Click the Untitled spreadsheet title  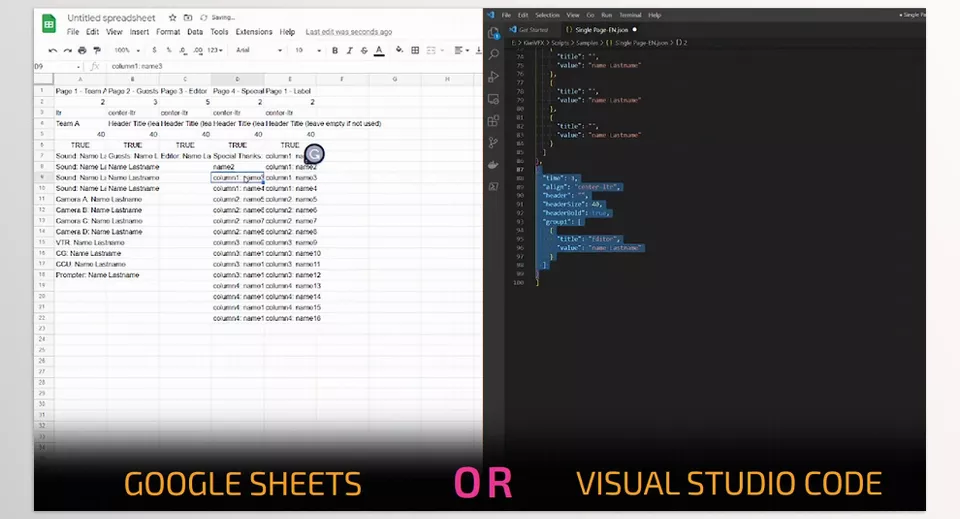[x=111, y=18]
